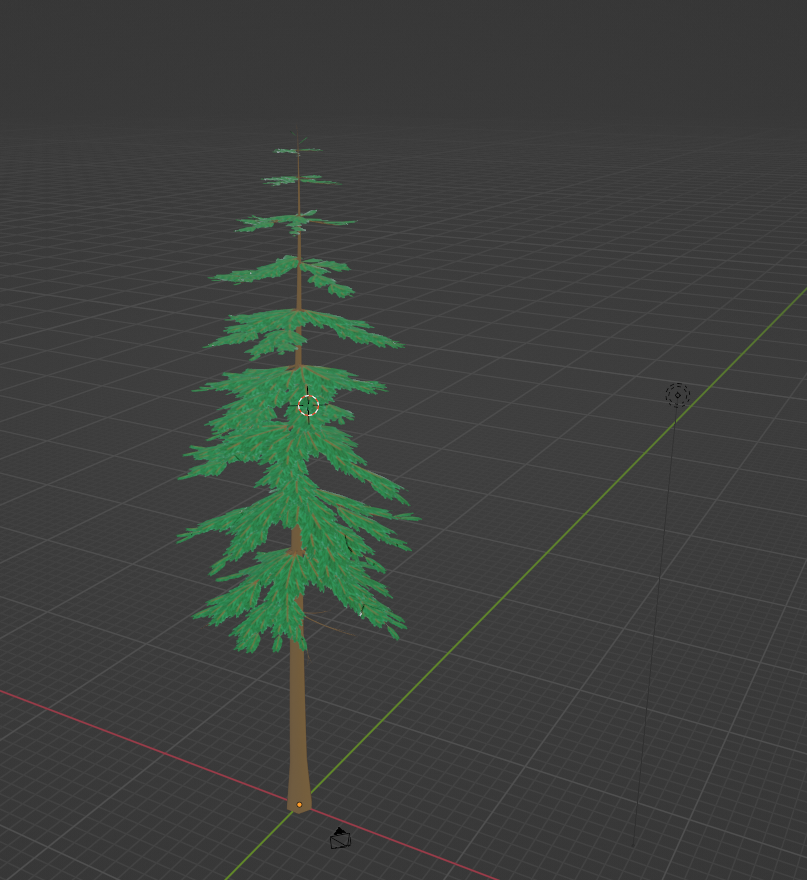Click the fifth branch tier from the top
807x880 pixels.
300,330
